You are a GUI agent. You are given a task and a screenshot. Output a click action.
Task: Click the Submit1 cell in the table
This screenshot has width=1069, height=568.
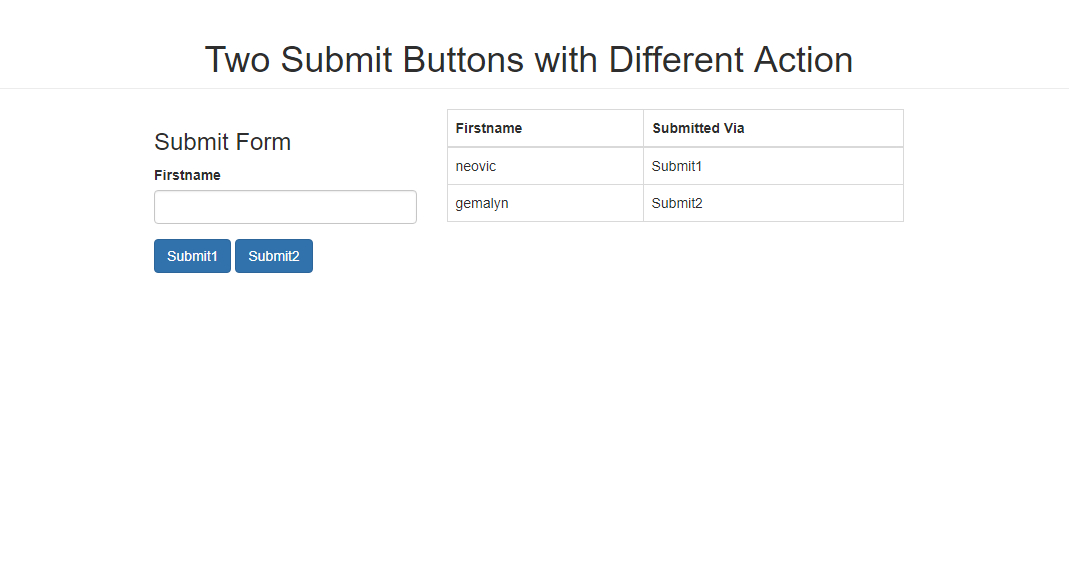pyautogui.click(x=773, y=166)
